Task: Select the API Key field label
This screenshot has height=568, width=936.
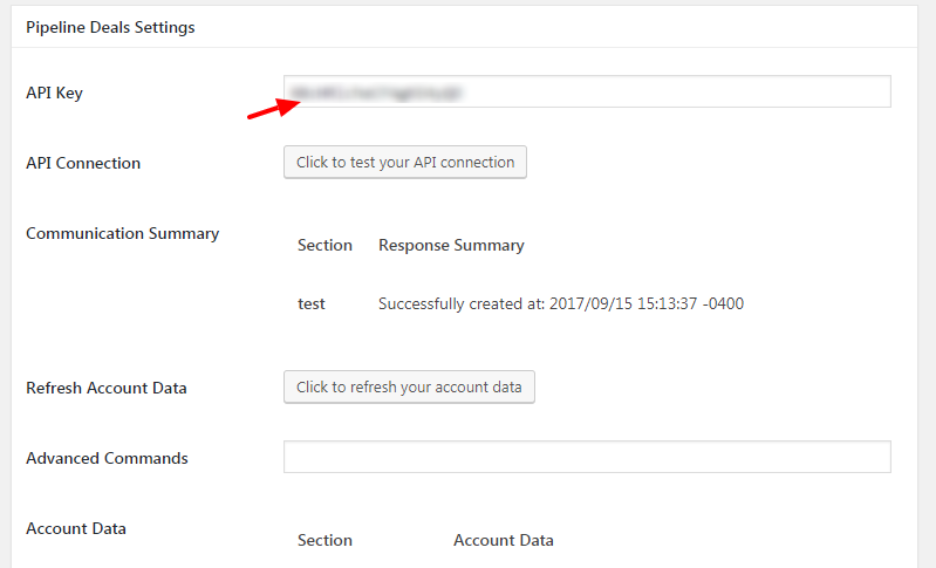Action: tap(54, 93)
